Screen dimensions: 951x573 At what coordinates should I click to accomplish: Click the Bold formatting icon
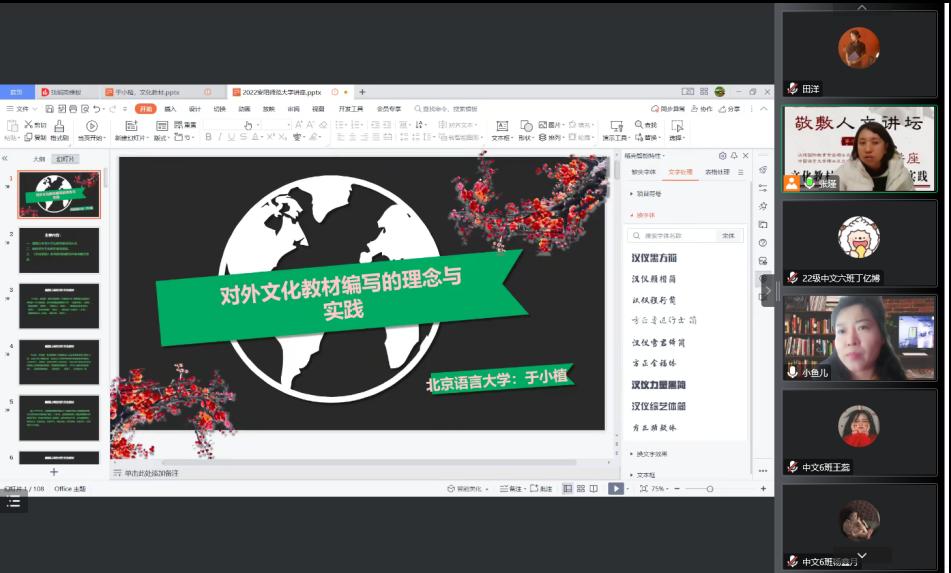pos(209,137)
